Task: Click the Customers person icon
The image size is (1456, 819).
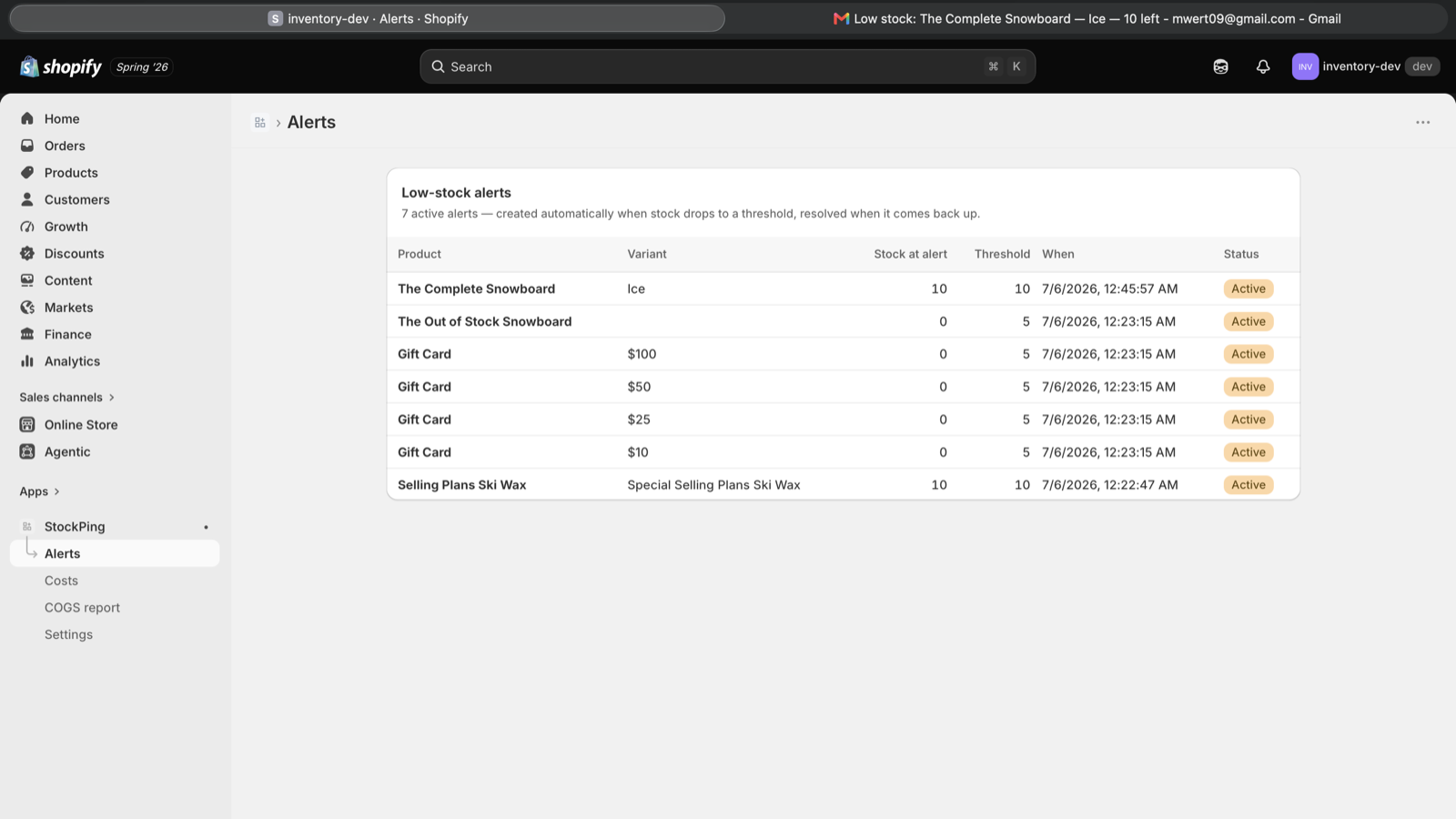Action: point(27,199)
